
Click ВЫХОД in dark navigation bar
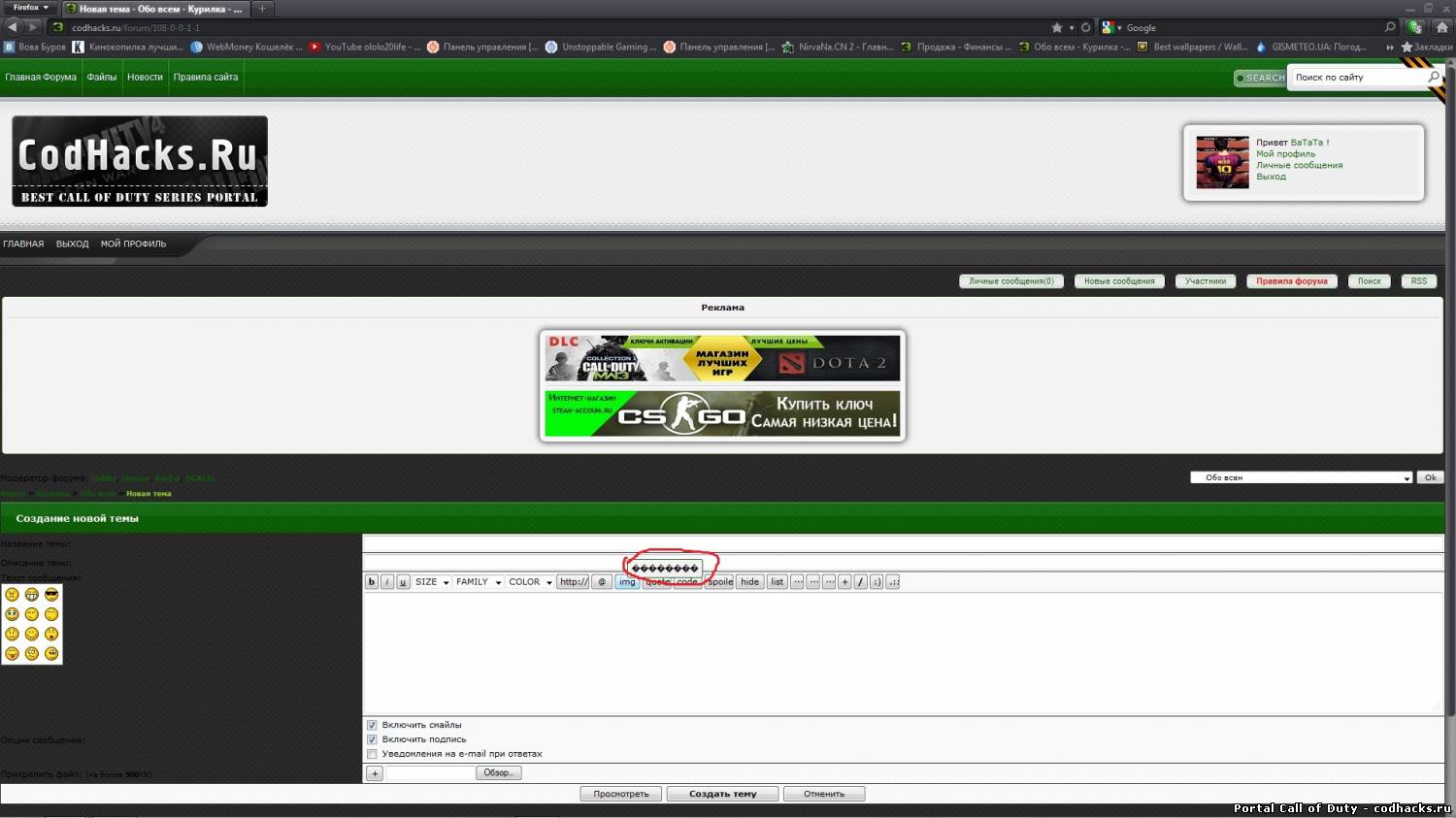pos(72,244)
